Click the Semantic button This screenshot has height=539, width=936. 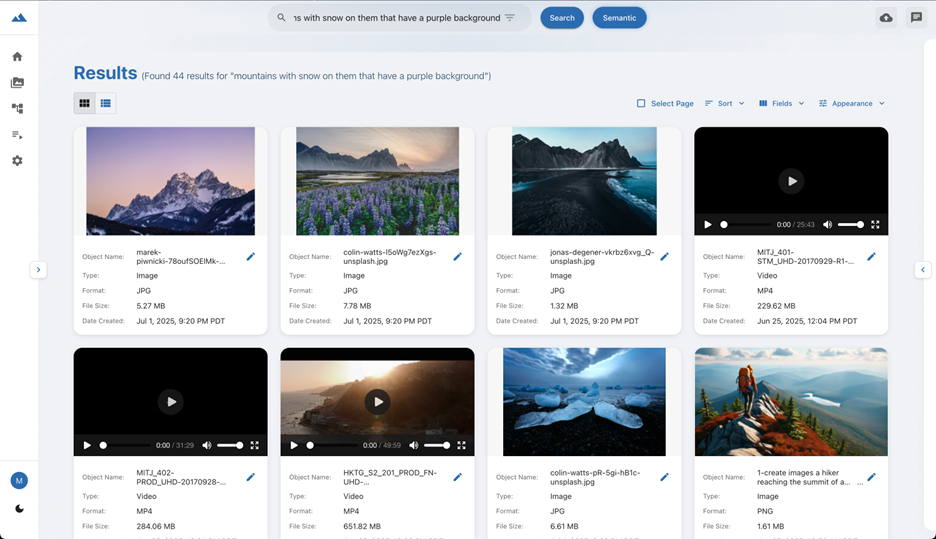click(619, 18)
